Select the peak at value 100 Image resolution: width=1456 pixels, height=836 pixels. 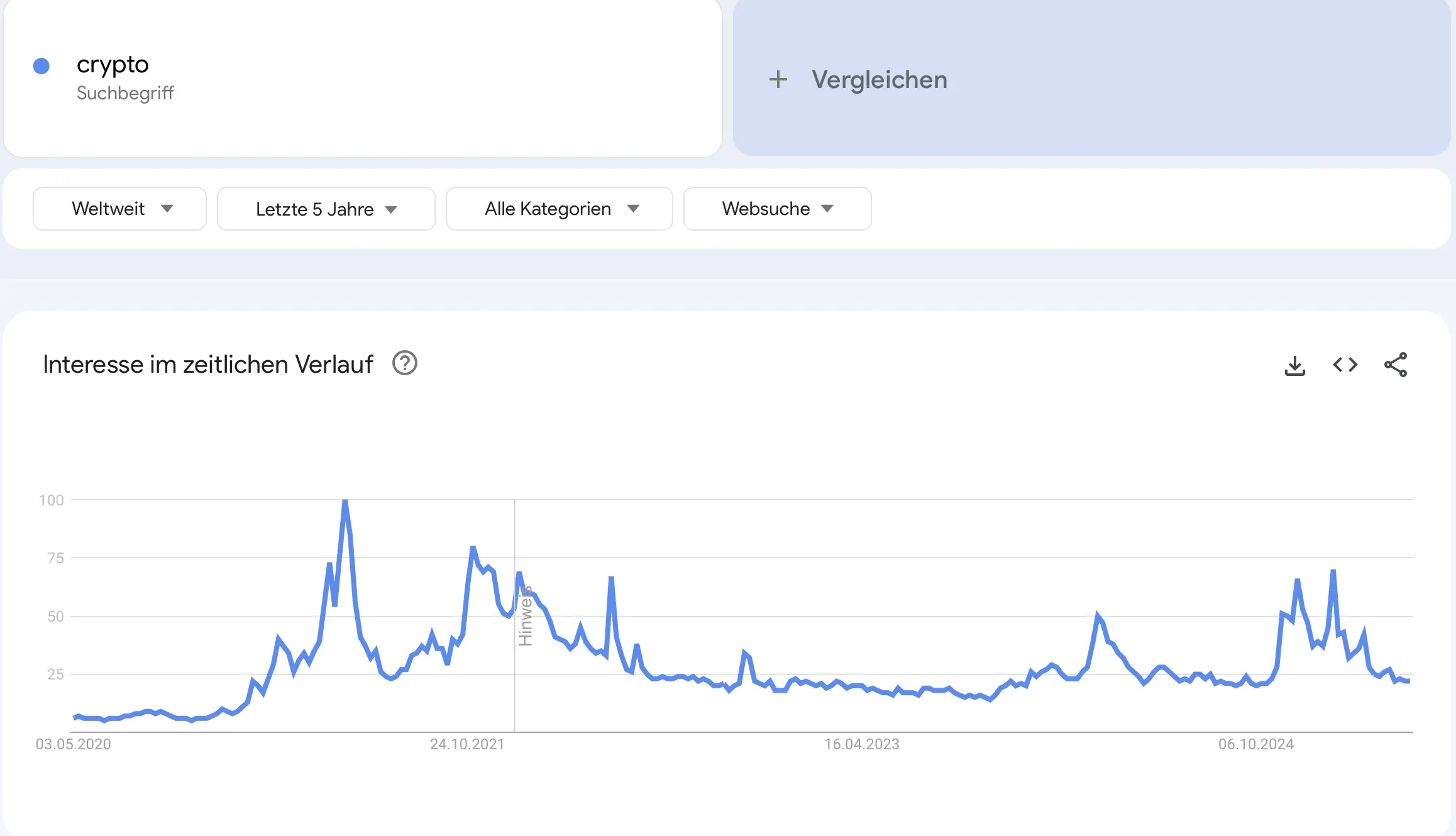(x=345, y=501)
